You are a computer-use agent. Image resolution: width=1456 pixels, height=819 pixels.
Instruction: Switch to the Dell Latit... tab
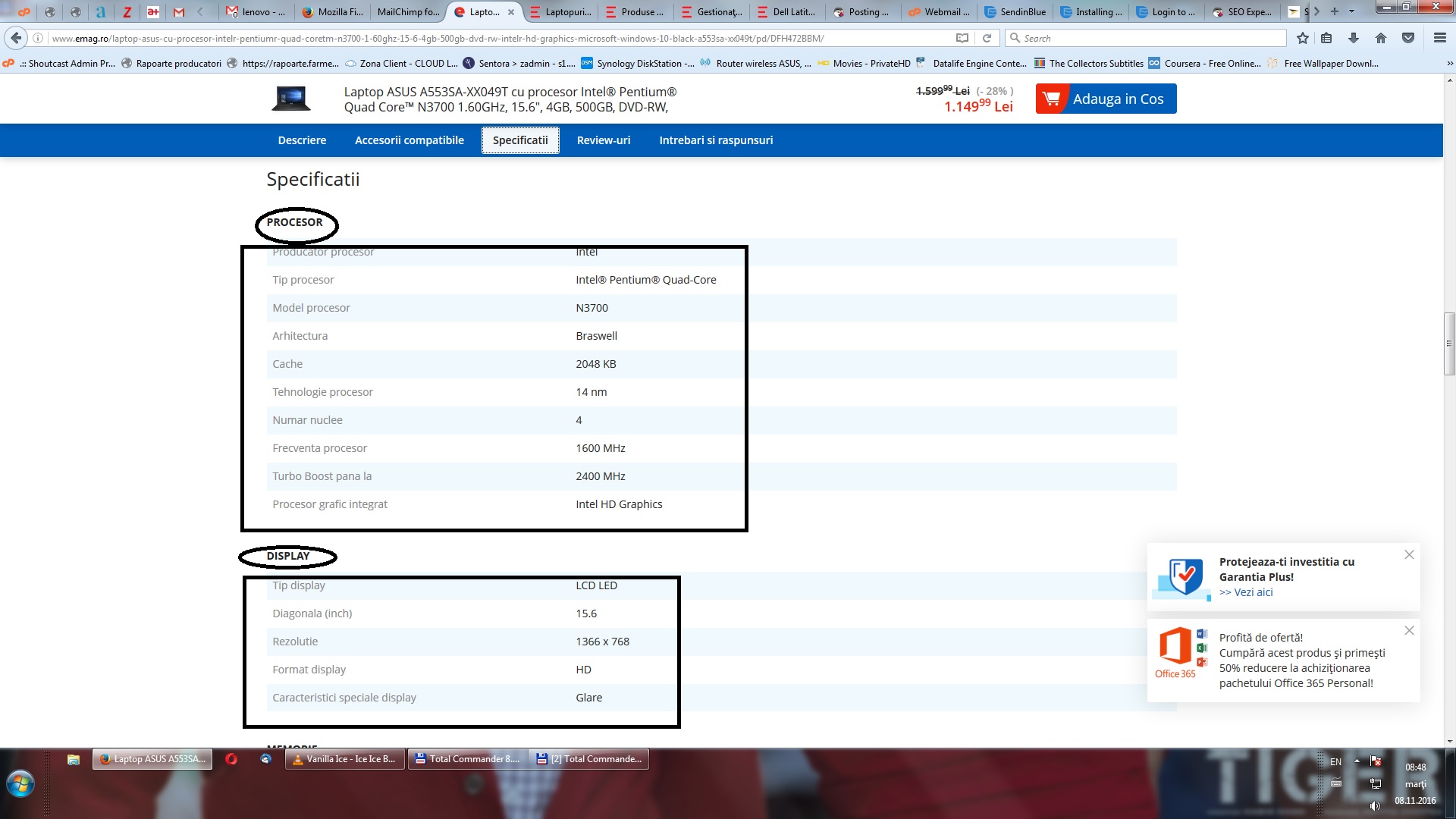(x=787, y=11)
